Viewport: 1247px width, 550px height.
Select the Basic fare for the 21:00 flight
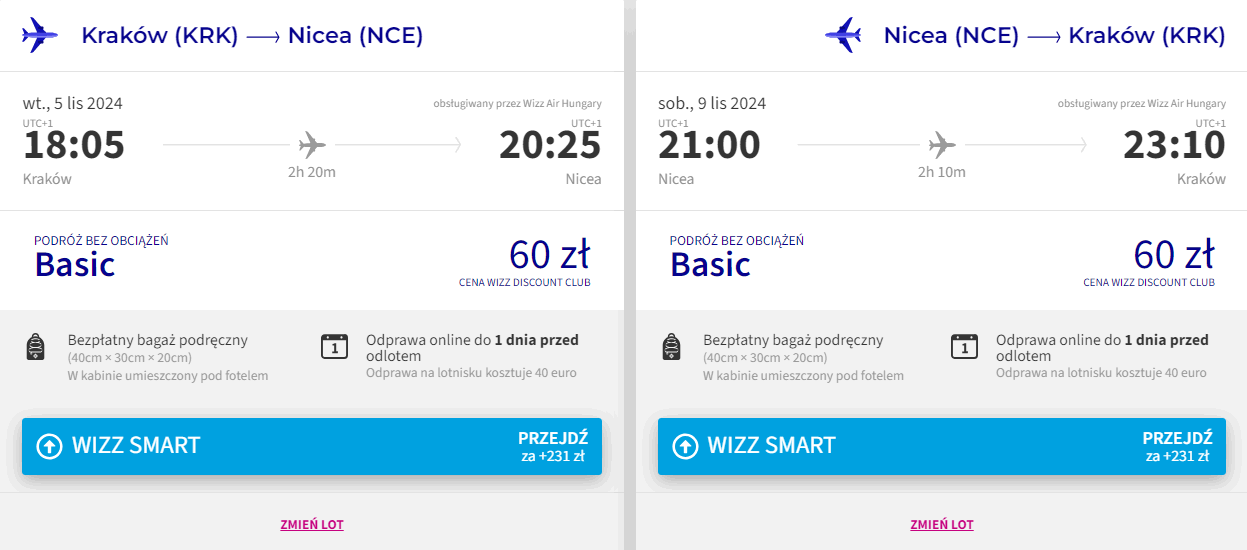pos(710,264)
